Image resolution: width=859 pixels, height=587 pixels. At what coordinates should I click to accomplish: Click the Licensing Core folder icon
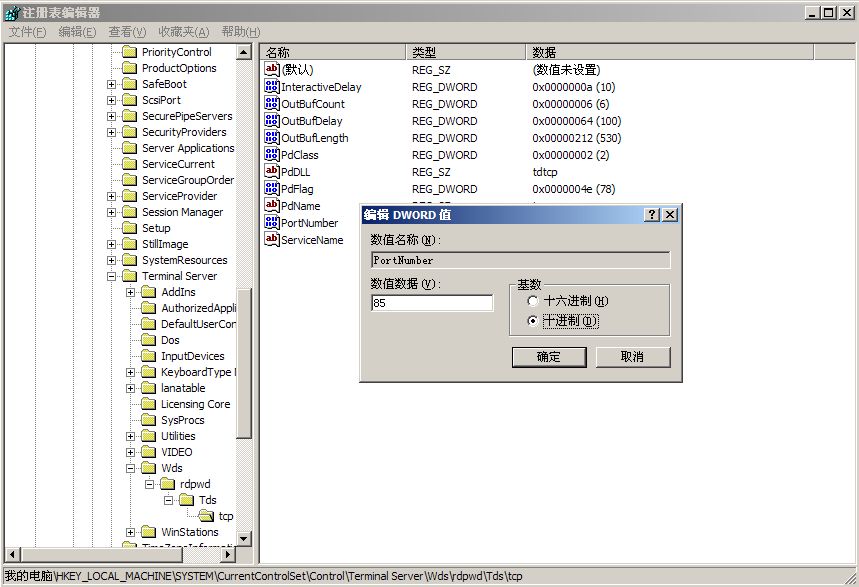tap(148, 404)
